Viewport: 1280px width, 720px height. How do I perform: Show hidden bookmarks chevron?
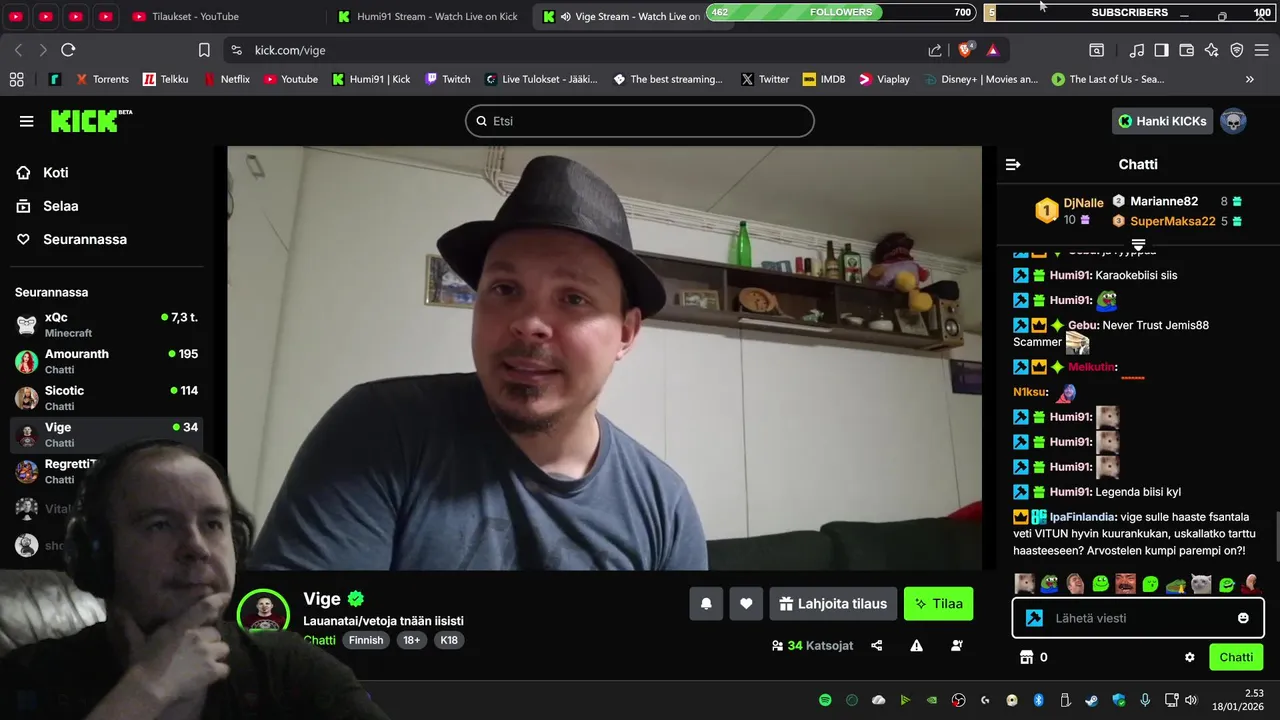(x=1249, y=79)
